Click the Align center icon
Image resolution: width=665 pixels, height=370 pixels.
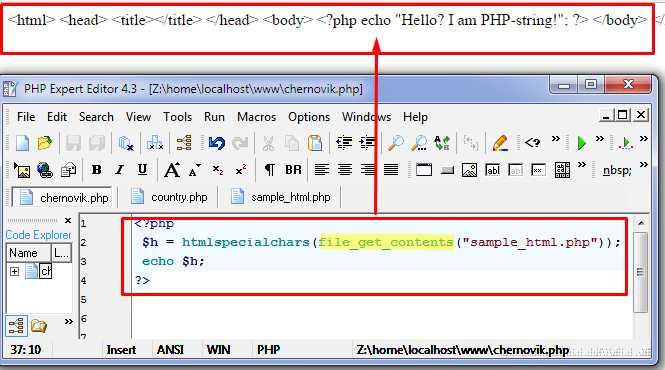click(x=345, y=170)
